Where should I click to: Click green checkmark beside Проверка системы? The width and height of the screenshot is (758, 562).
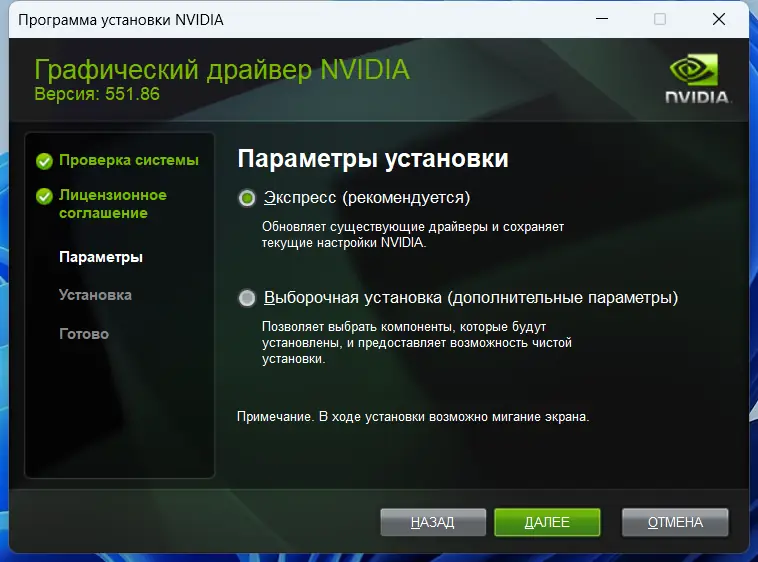coord(44,161)
